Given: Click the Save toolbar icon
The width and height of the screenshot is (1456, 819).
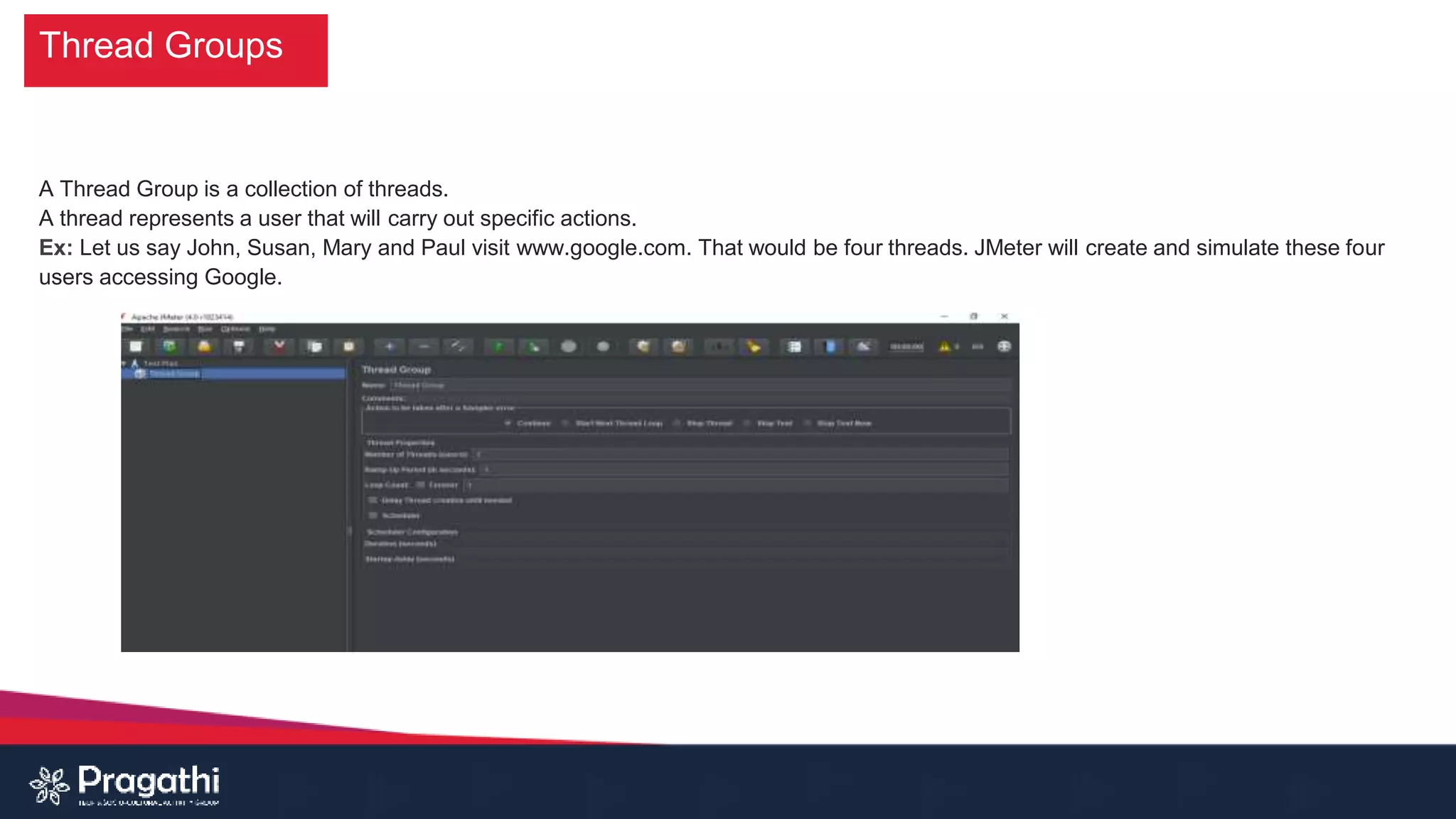Looking at the screenshot, I should pos(239,346).
